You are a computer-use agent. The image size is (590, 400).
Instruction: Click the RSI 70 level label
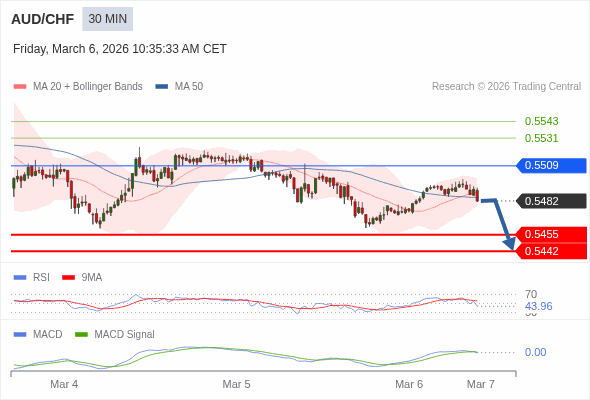(x=531, y=294)
